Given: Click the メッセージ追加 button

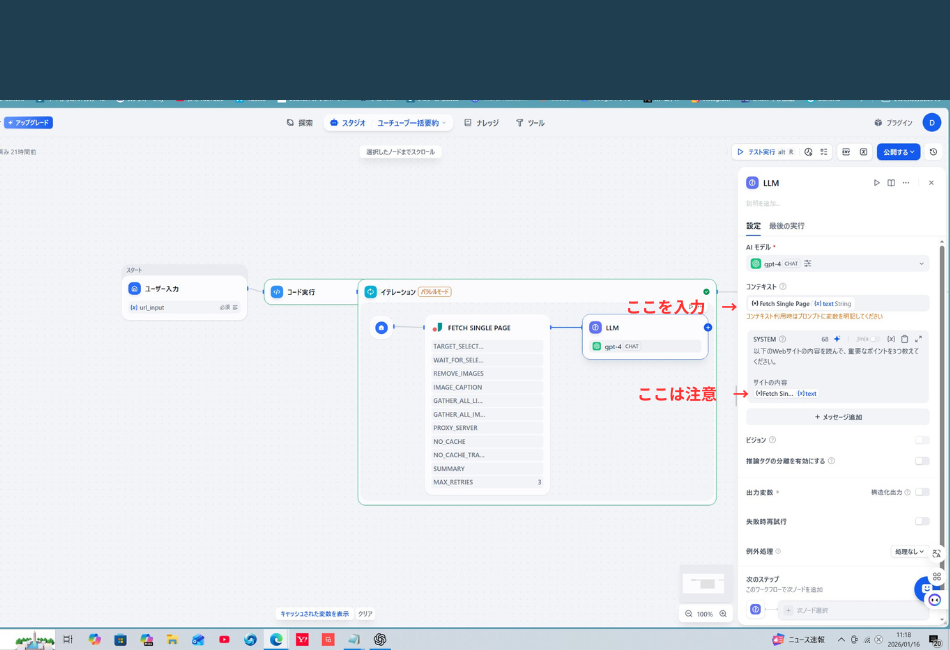Looking at the screenshot, I should click(x=838, y=417).
